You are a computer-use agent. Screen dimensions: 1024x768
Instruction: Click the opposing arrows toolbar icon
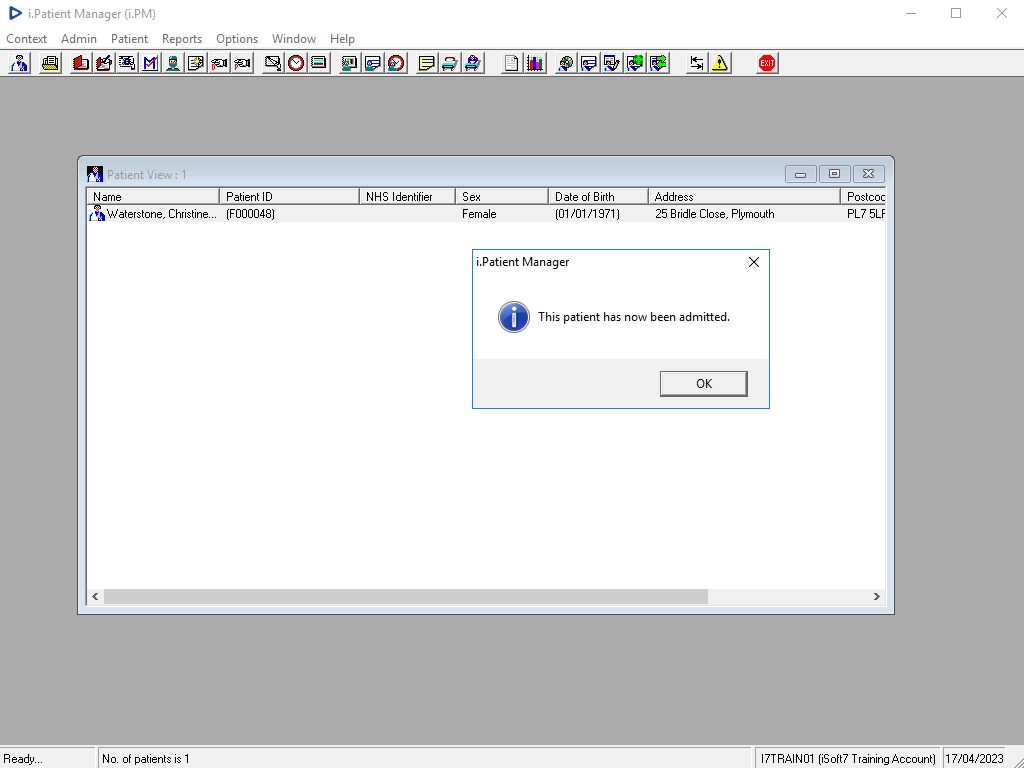pos(697,63)
